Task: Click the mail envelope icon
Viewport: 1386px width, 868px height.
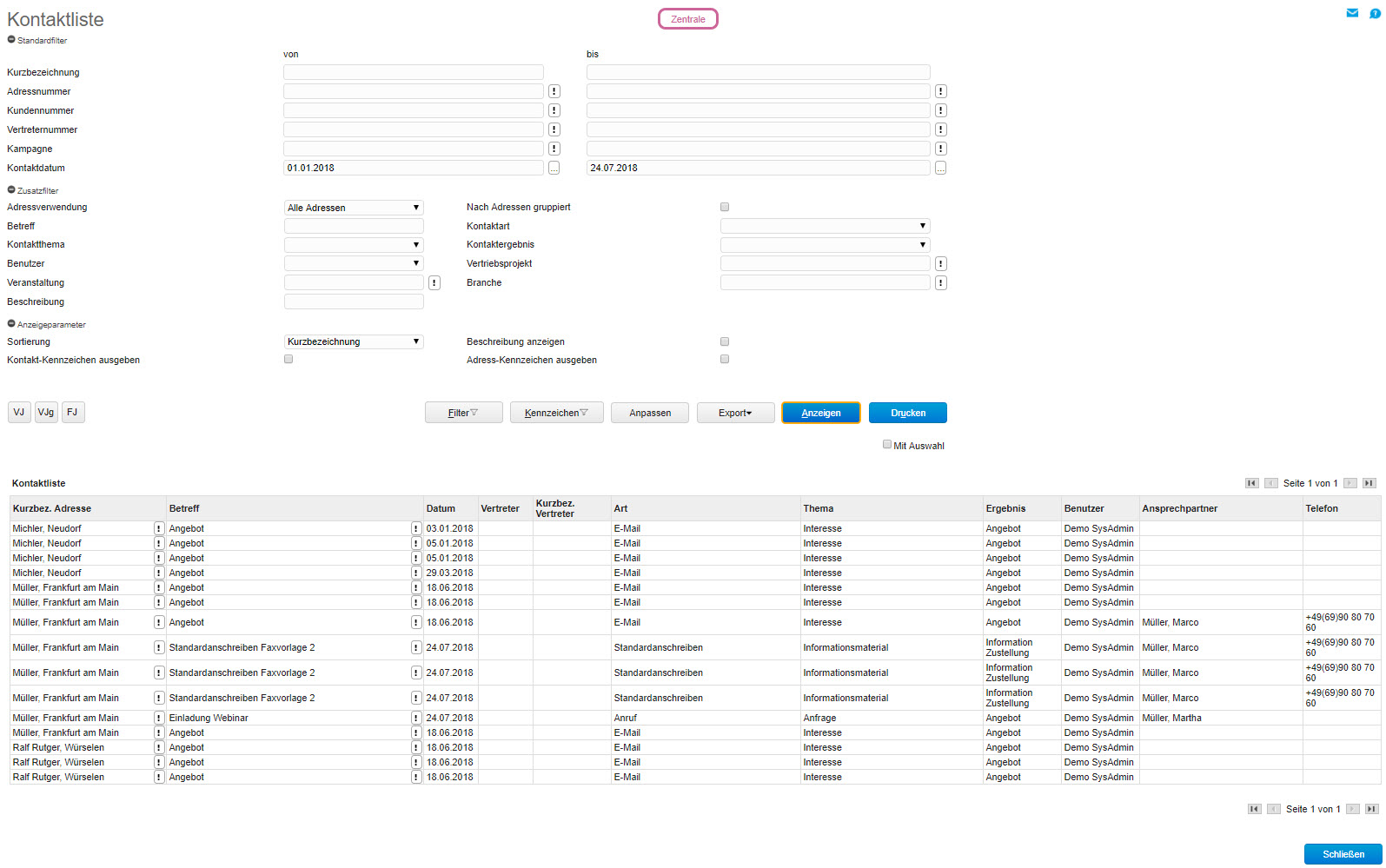Action: coord(1352,13)
